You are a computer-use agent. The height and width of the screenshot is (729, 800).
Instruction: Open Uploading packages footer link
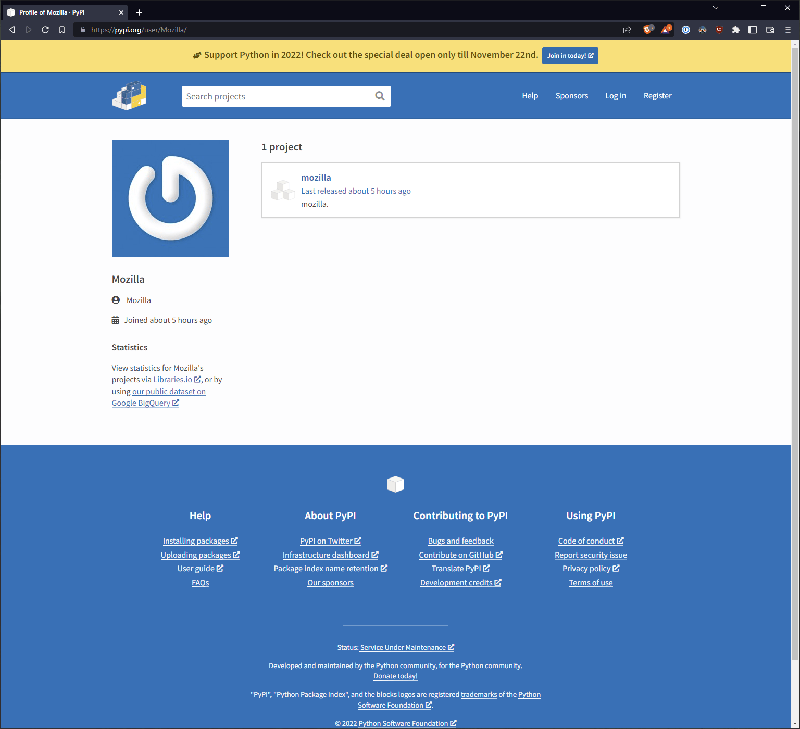pos(200,555)
